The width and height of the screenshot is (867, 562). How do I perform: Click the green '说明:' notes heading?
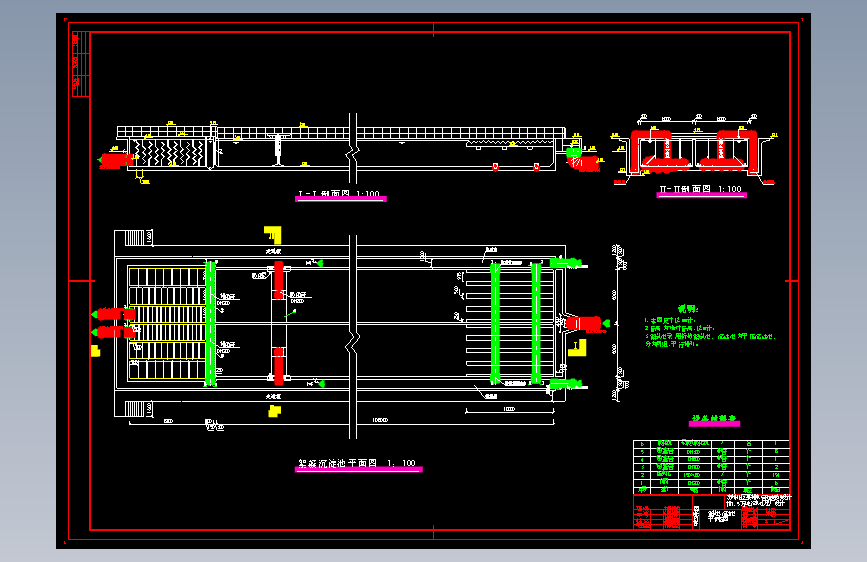[688, 309]
